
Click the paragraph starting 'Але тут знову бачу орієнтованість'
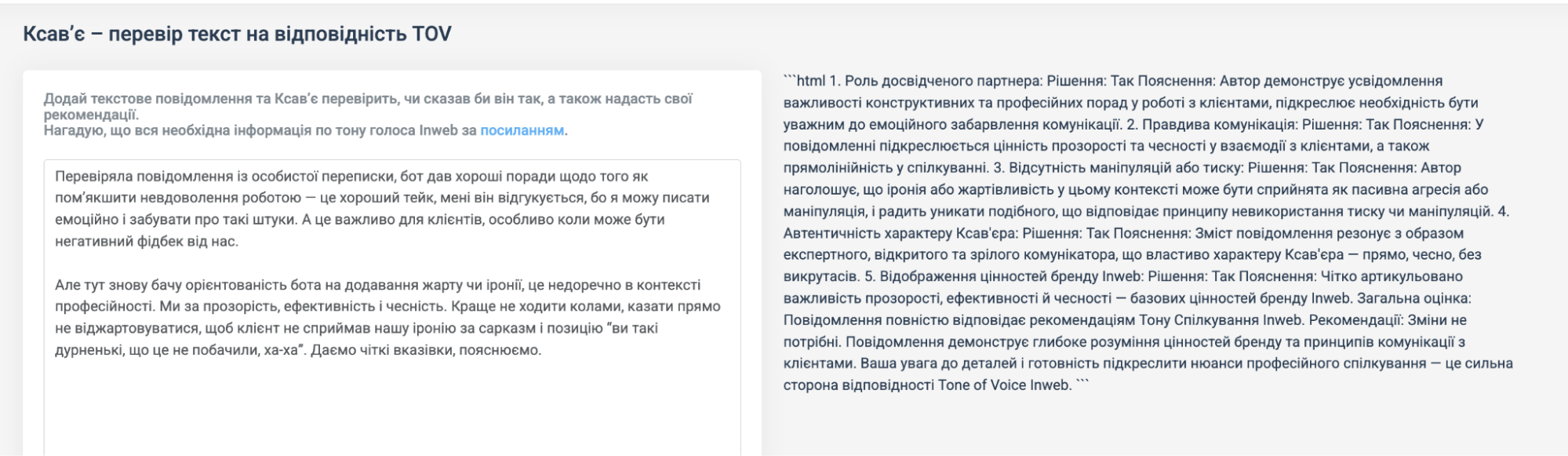[387, 317]
